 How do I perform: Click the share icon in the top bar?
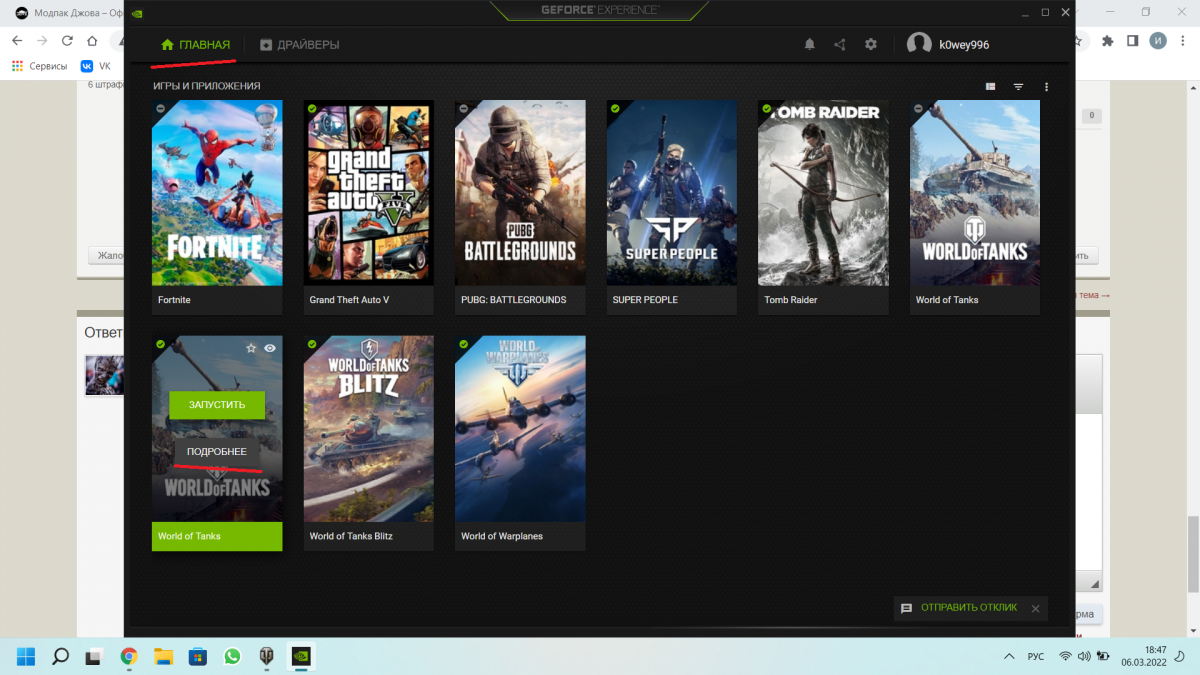[840, 44]
